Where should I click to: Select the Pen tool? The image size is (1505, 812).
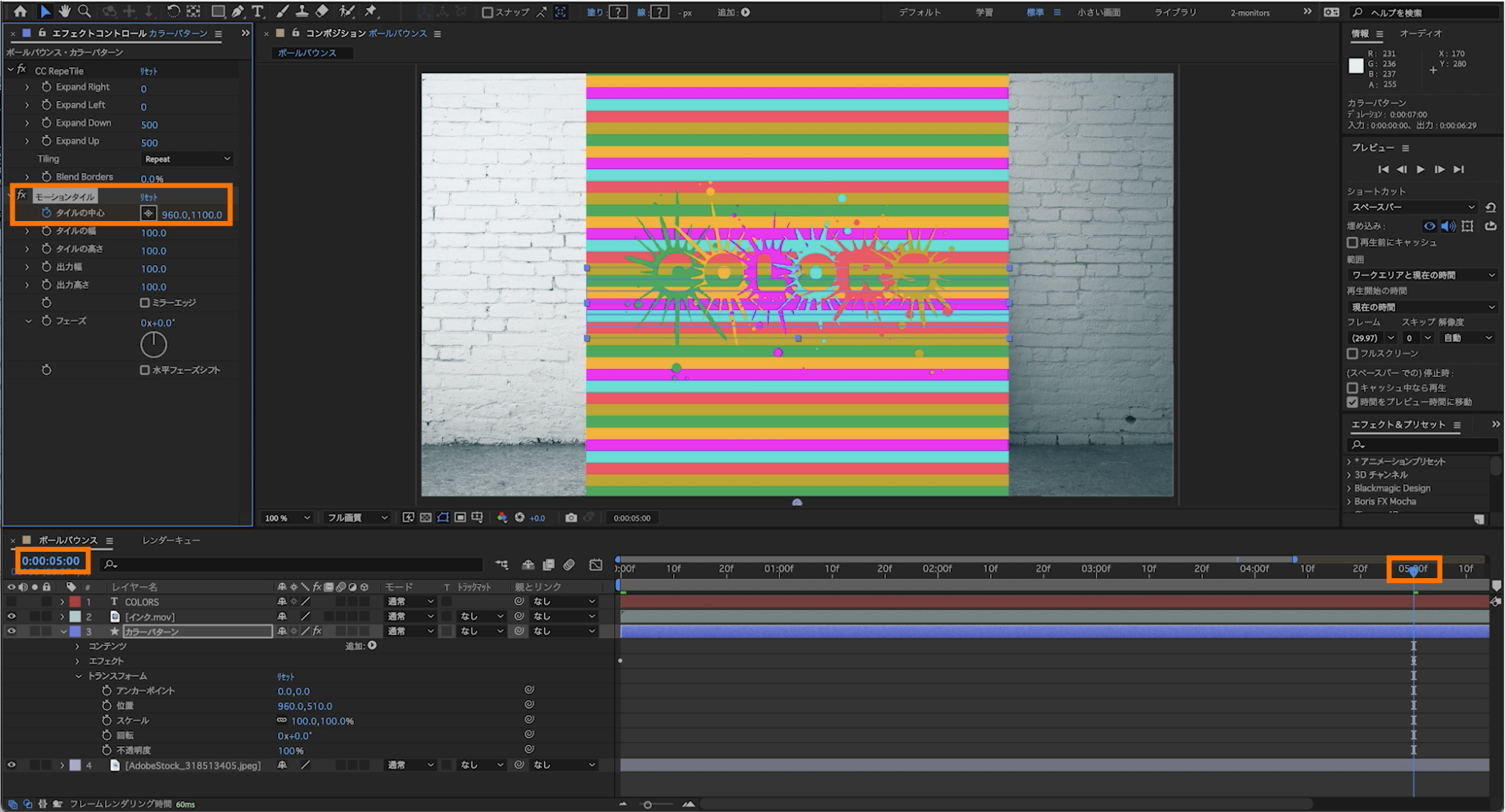[x=238, y=11]
